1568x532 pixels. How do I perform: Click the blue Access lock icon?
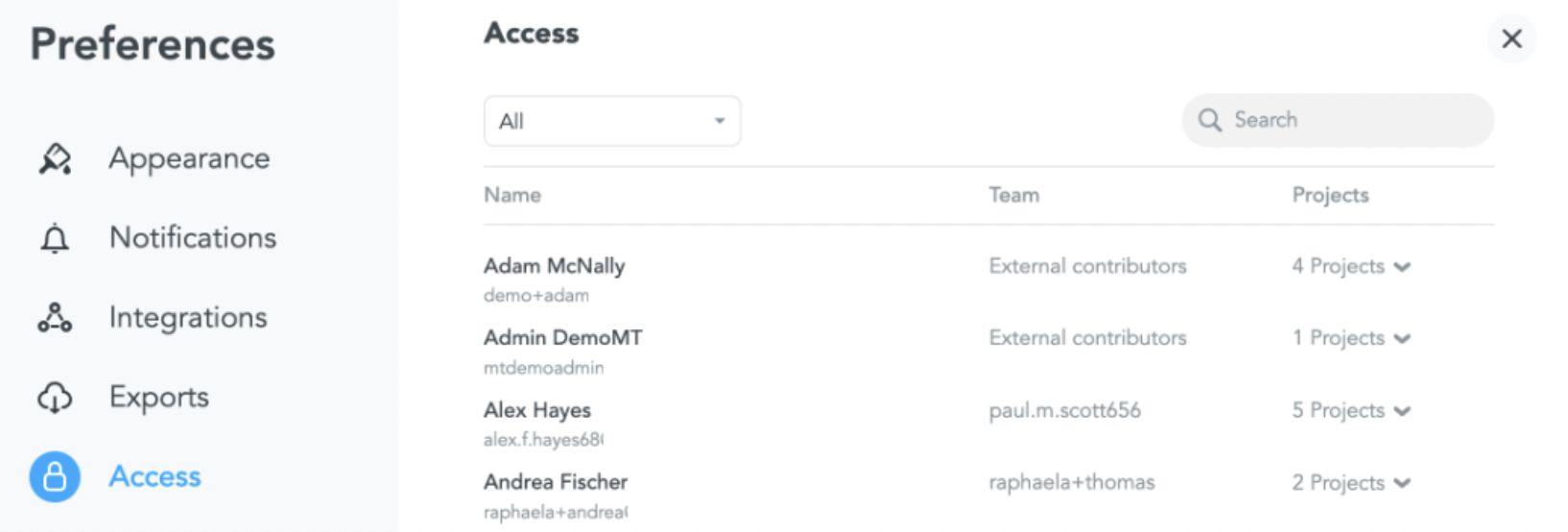pyautogui.click(x=55, y=477)
